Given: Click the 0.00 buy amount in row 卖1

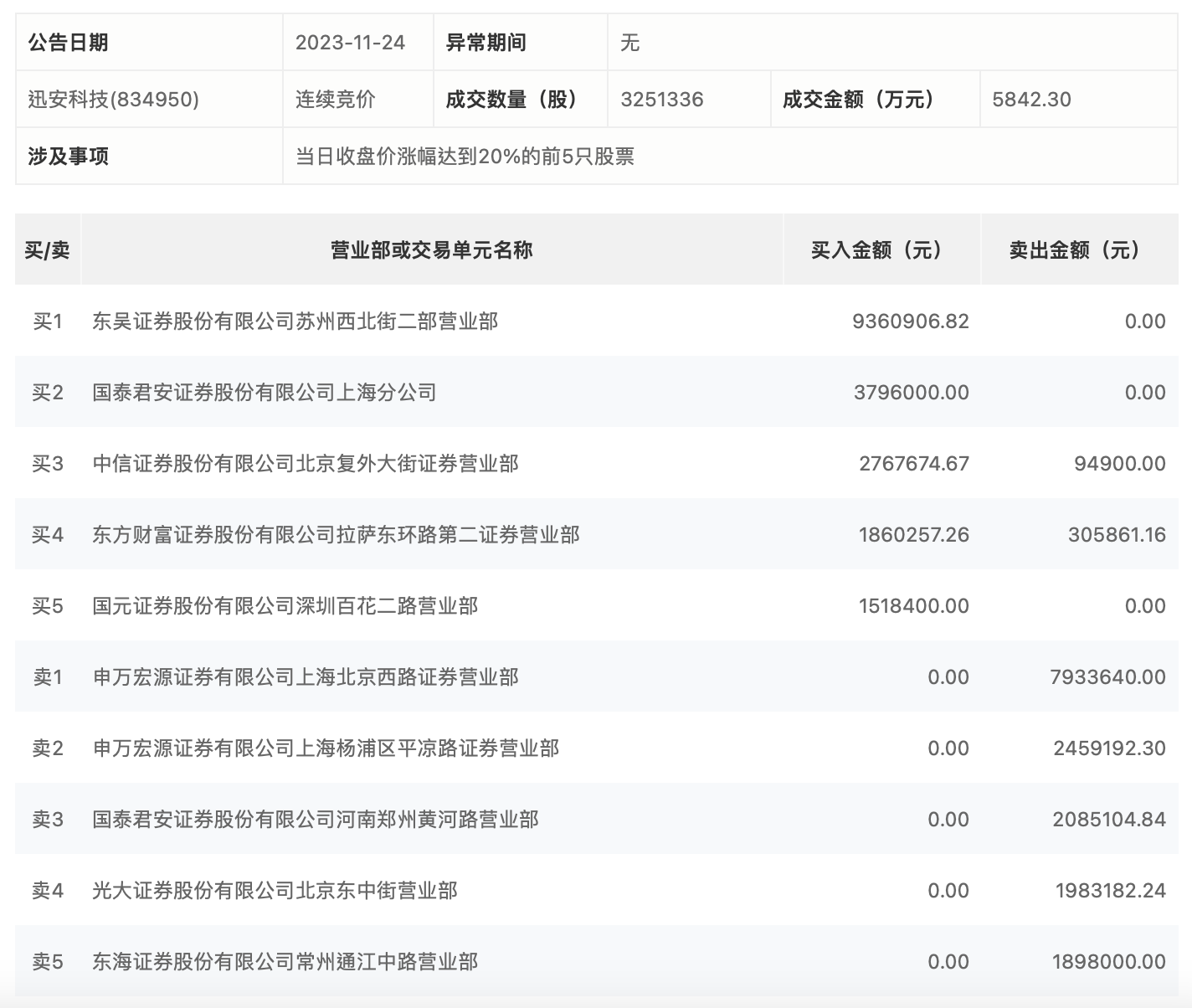Looking at the screenshot, I should click(948, 676).
